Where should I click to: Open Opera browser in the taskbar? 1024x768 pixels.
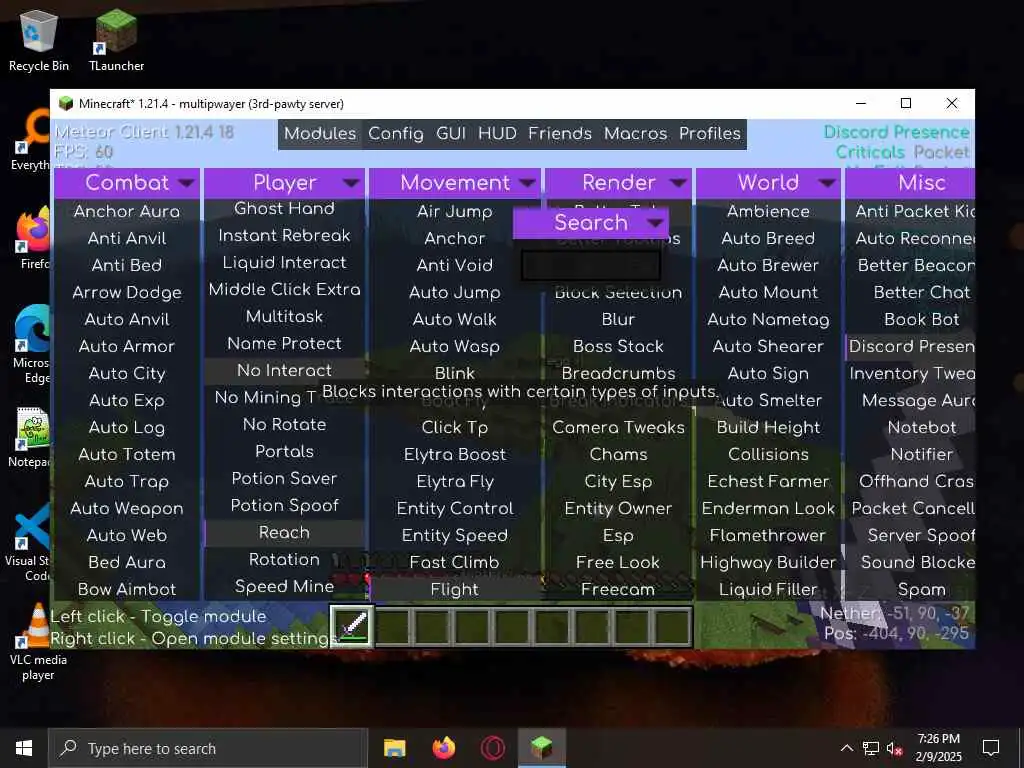[x=492, y=748]
